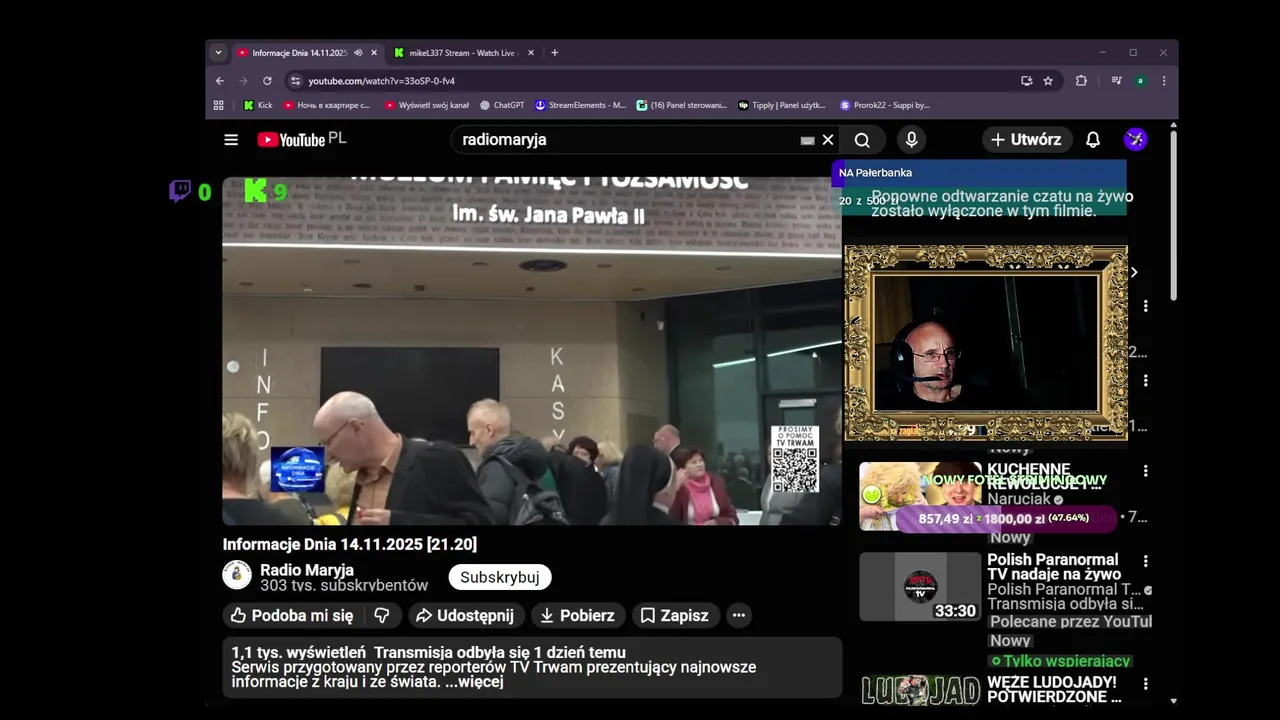Image resolution: width=1280 pixels, height=720 pixels.
Task: Like the video with Podoba mi się
Action: 292,616
